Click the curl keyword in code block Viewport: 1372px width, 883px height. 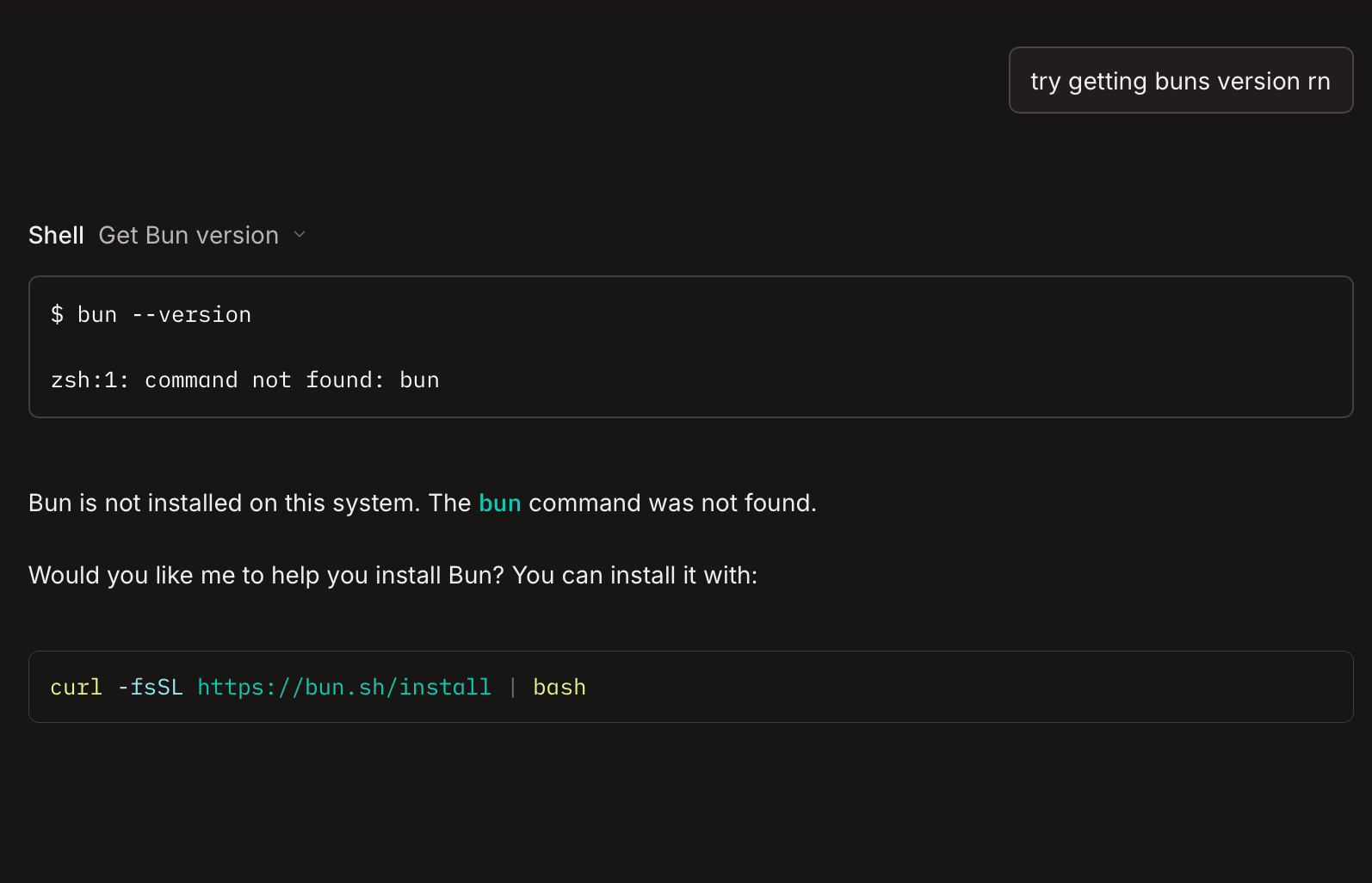click(76, 687)
